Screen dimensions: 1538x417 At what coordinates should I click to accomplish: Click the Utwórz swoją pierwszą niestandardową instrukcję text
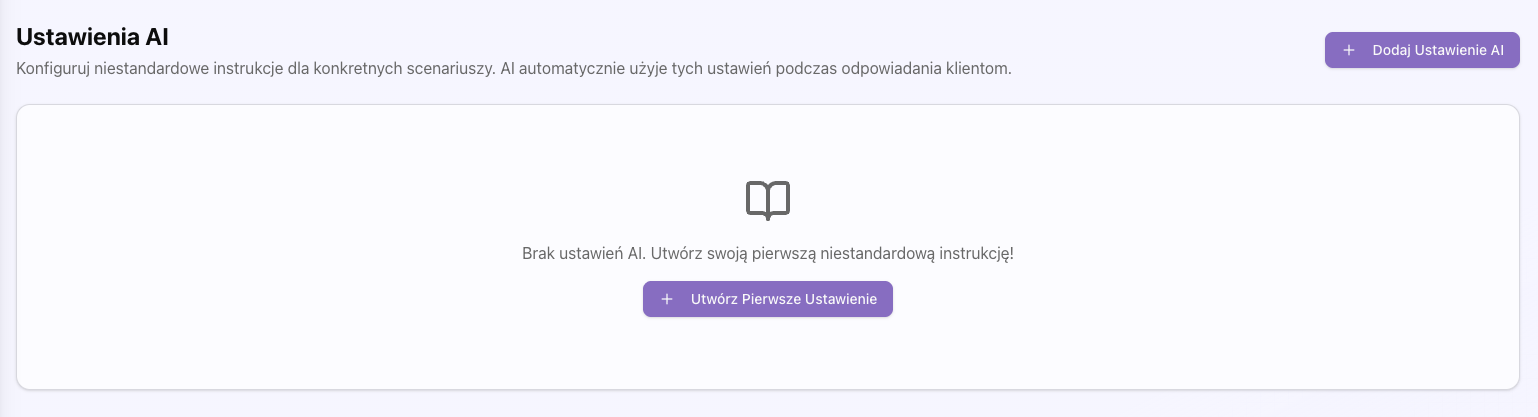coord(832,254)
